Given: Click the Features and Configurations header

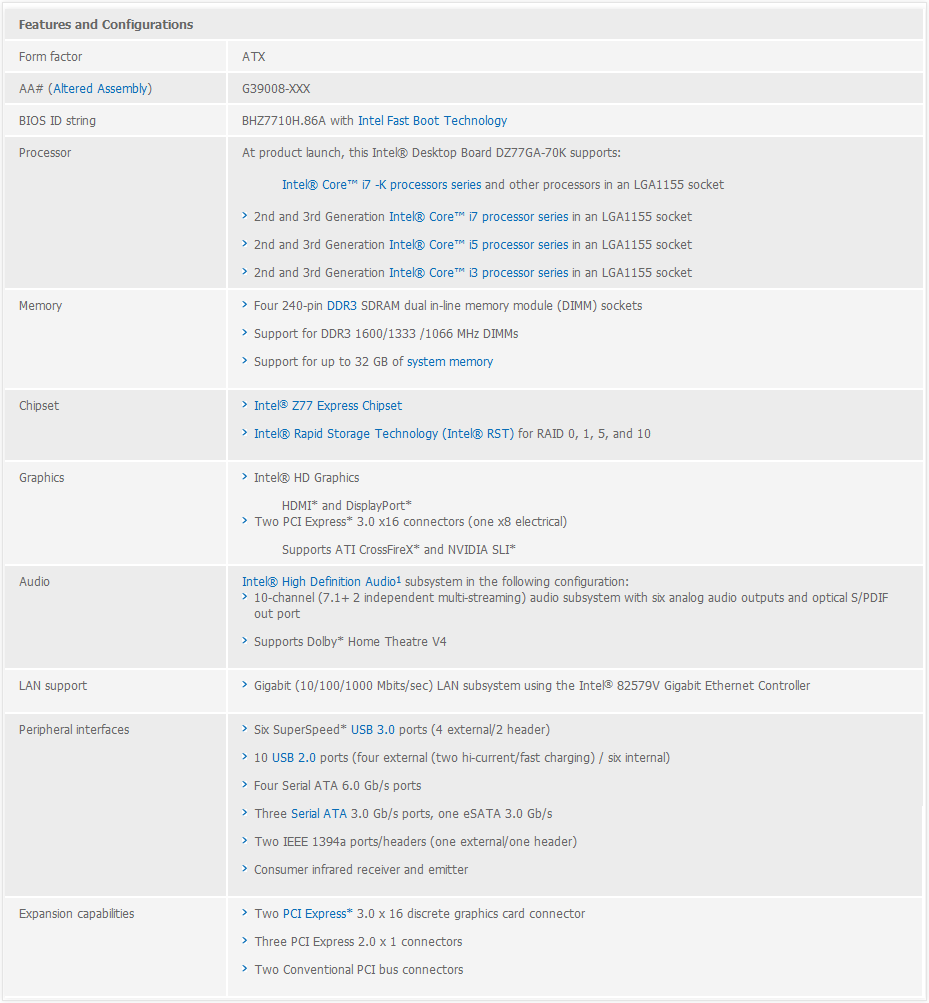Looking at the screenshot, I should [x=106, y=24].
